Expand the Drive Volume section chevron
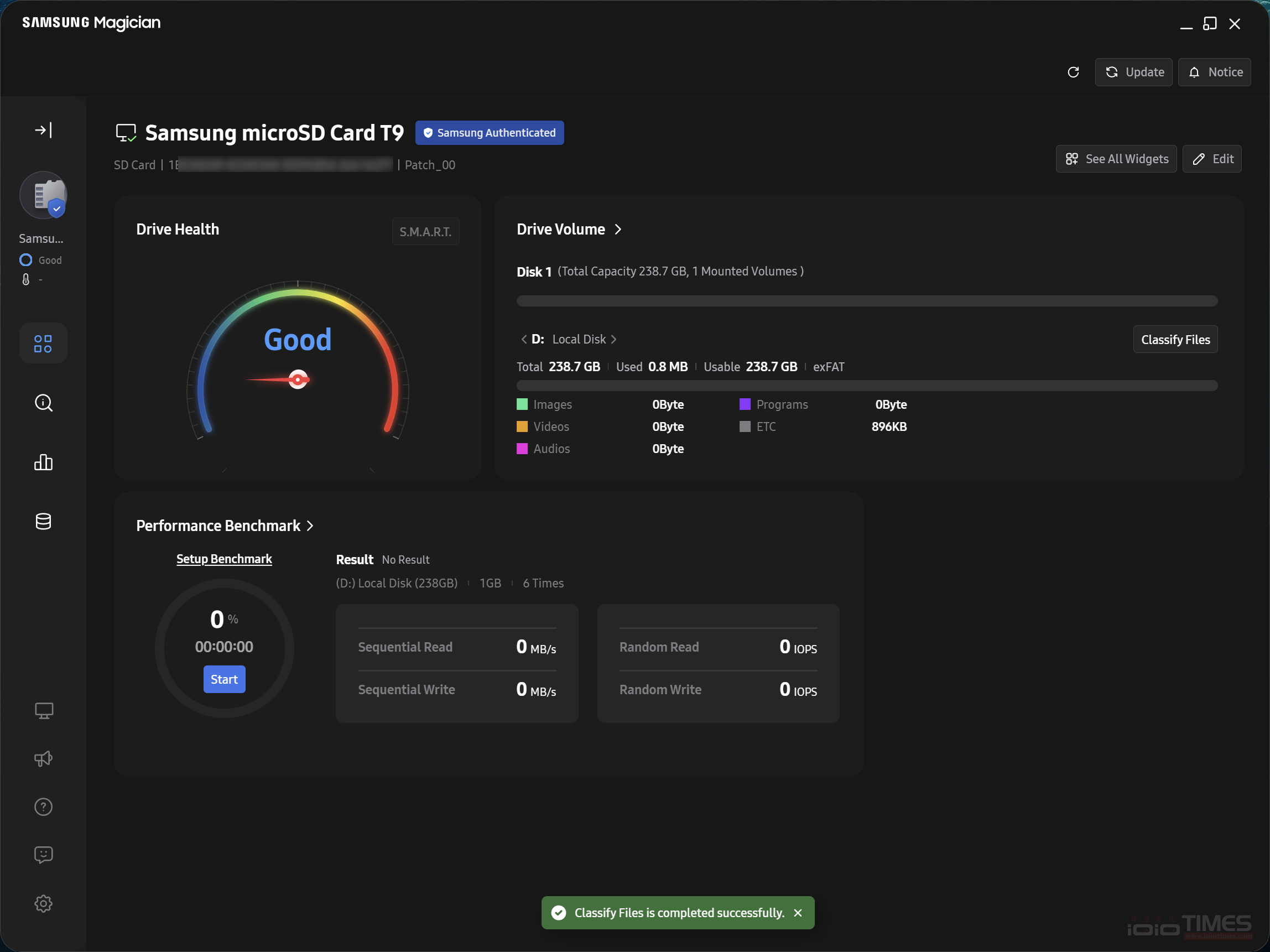 [x=618, y=229]
